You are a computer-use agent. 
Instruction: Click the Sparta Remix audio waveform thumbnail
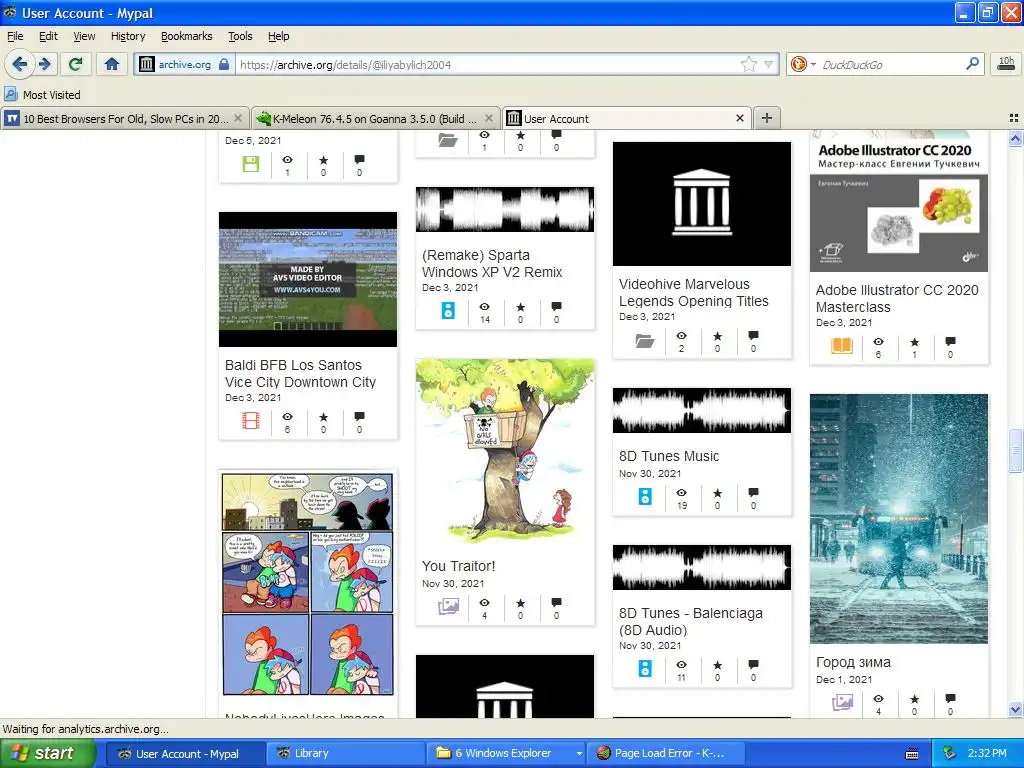505,210
